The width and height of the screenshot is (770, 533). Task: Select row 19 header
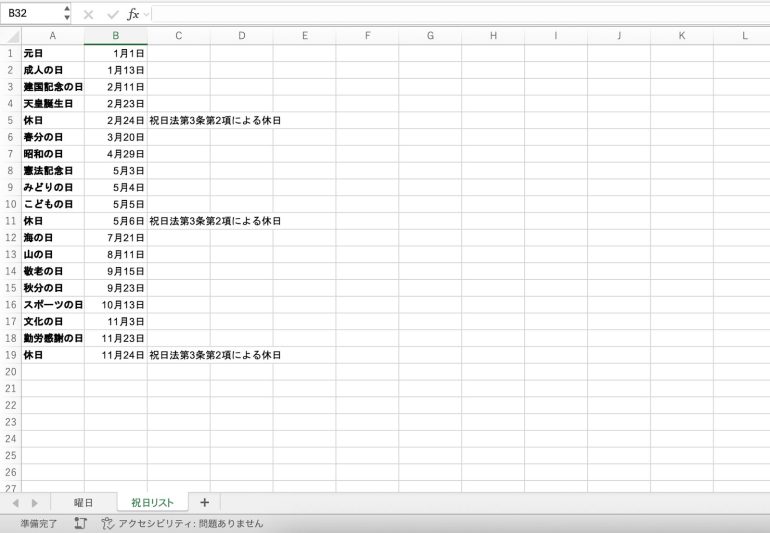tap(10, 355)
